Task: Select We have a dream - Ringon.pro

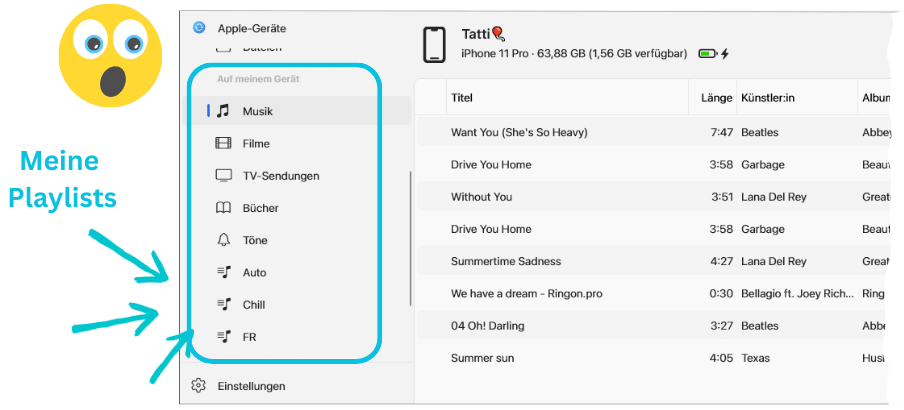Action: (x=526, y=294)
